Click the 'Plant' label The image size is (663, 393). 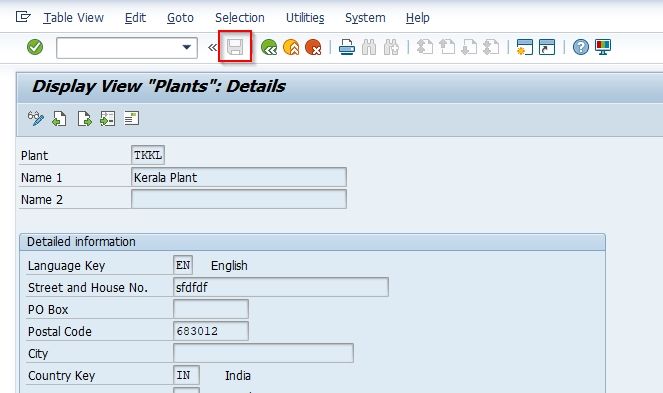tap(34, 156)
